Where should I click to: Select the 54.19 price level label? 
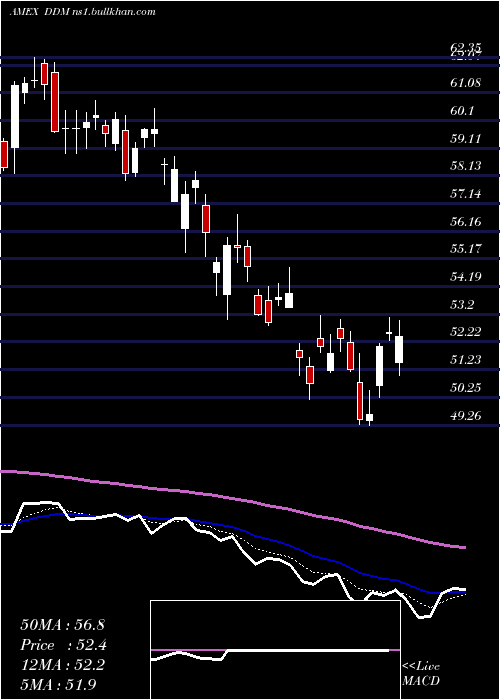click(x=466, y=277)
